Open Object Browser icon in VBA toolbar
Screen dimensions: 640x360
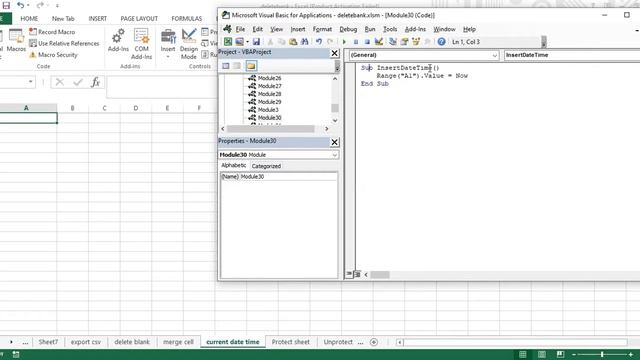[416, 42]
